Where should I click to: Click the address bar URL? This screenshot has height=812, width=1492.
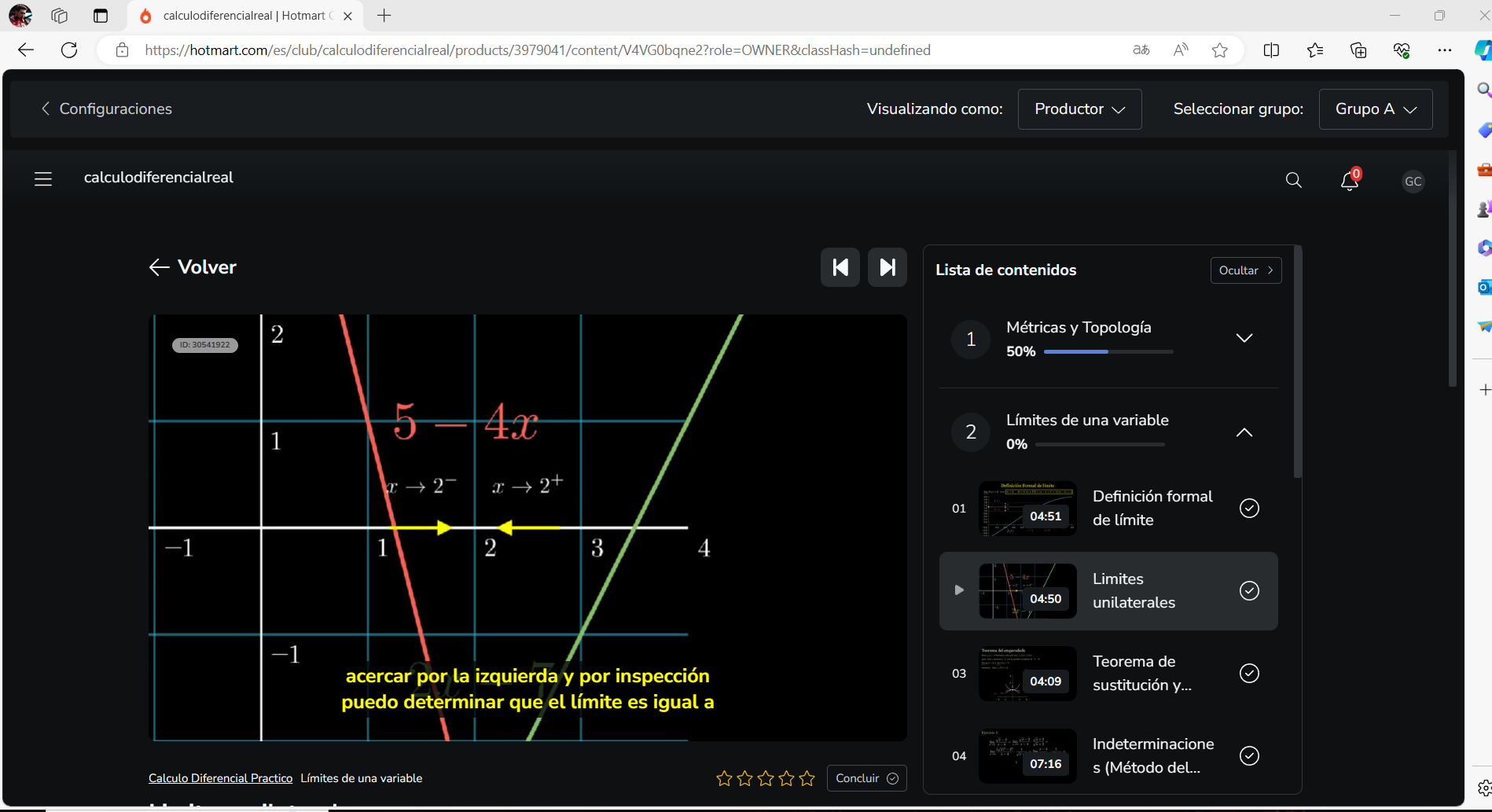pos(538,50)
